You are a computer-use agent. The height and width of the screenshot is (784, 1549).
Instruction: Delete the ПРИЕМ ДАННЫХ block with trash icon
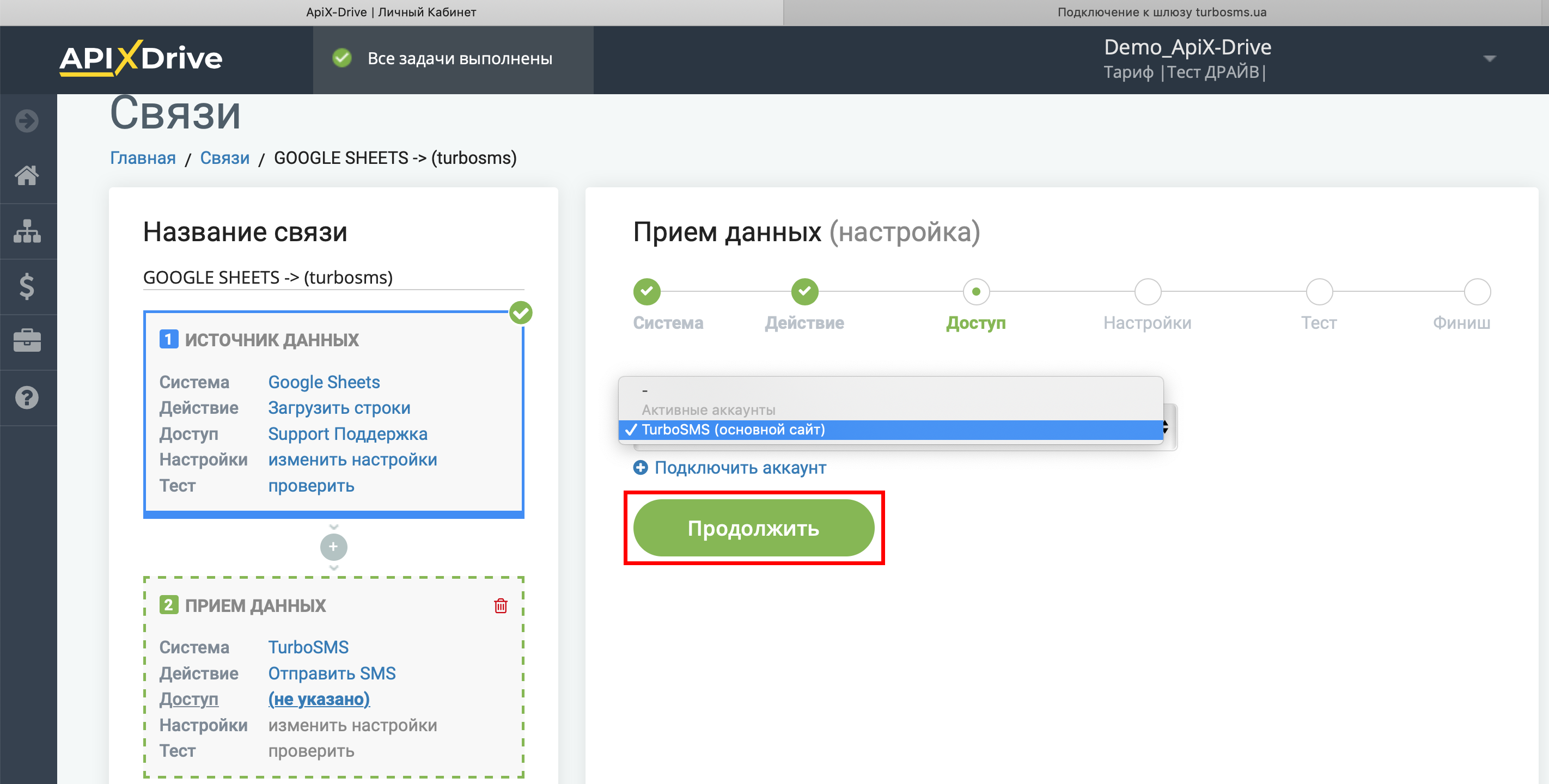point(501,605)
